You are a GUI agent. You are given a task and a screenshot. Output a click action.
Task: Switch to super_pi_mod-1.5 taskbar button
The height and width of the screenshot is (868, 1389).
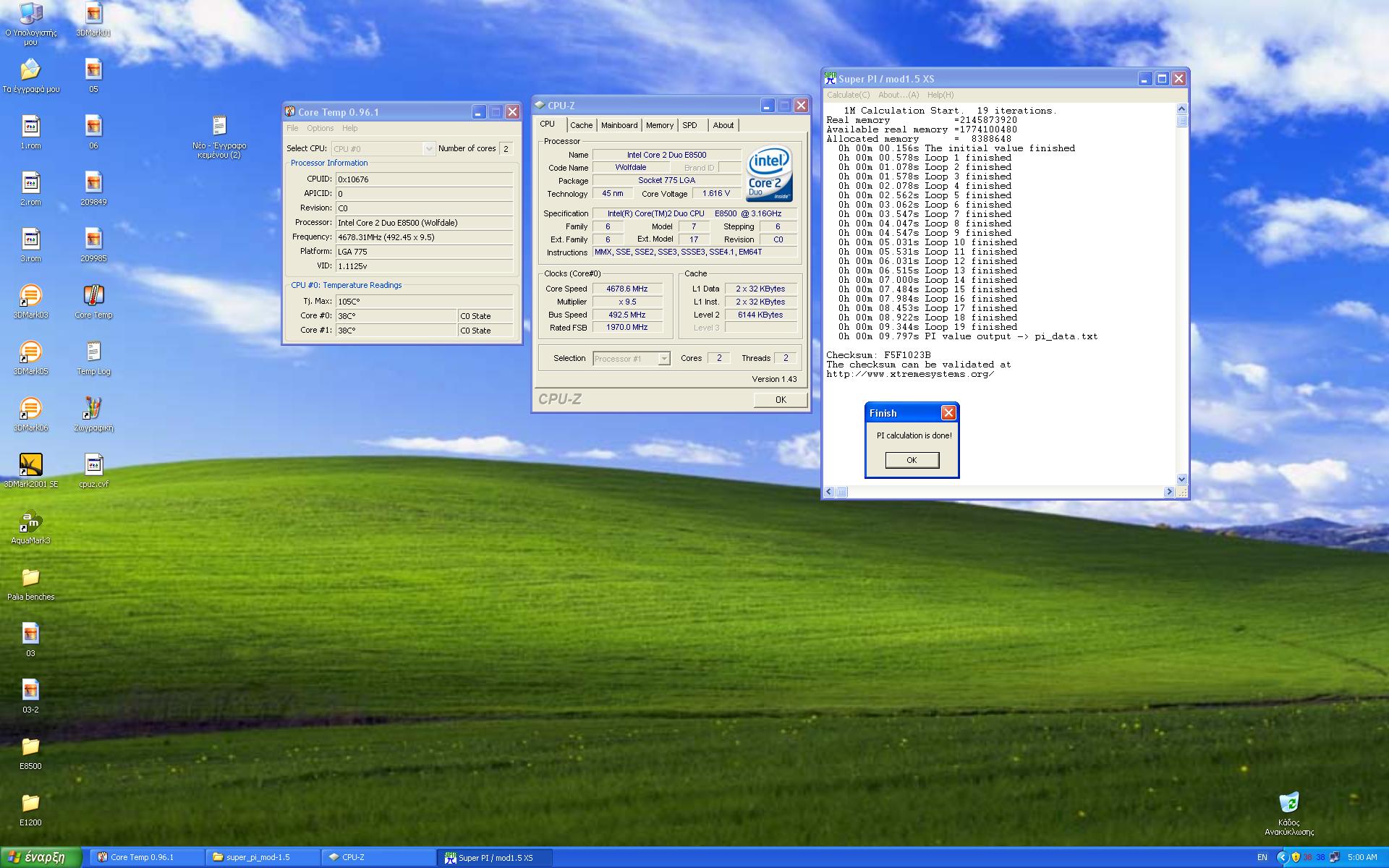click(x=263, y=857)
